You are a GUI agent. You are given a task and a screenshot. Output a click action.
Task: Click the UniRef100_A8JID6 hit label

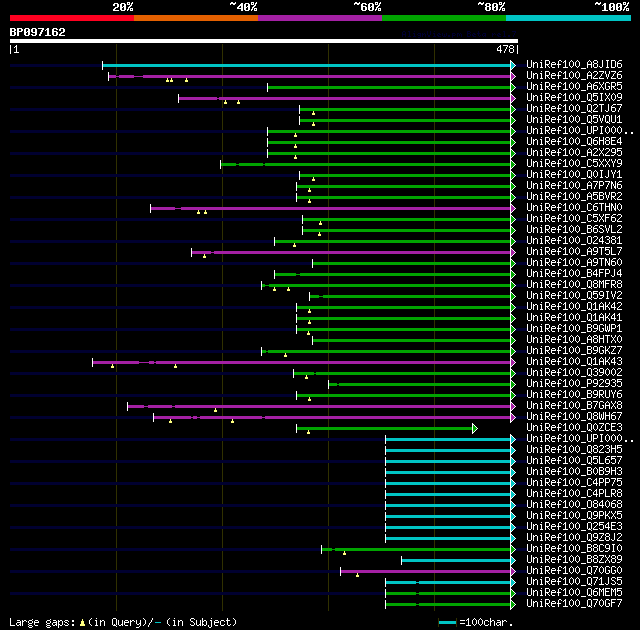tap(574, 64)
